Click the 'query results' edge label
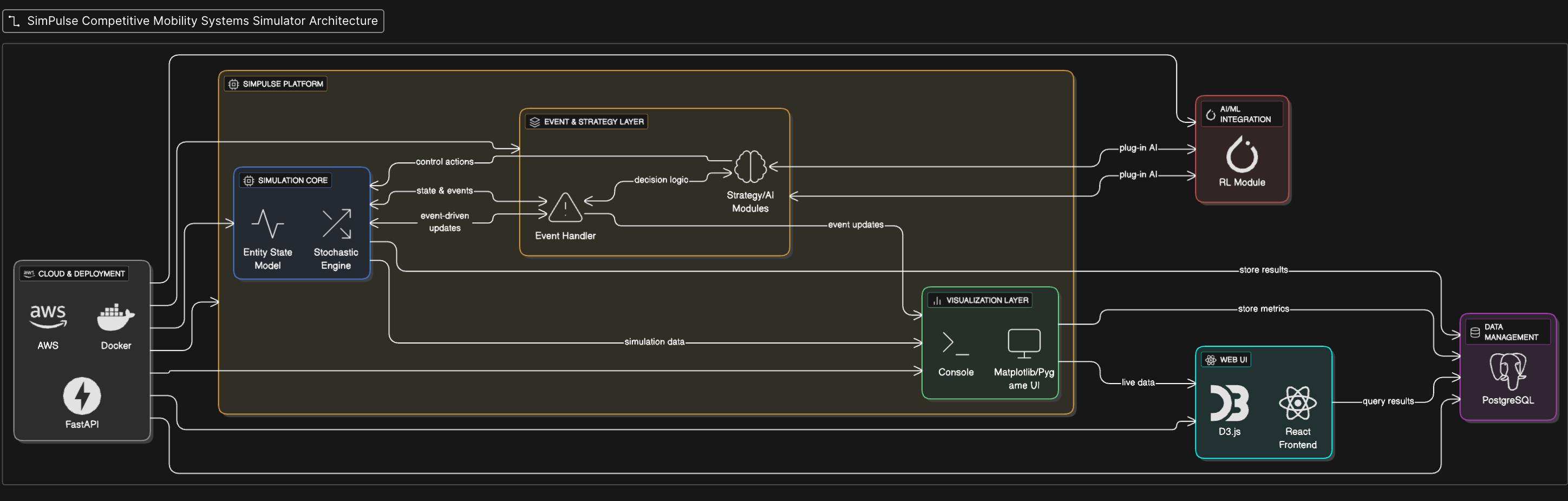This screenshot has width=1568, height=501. [x=1388, y=401]
